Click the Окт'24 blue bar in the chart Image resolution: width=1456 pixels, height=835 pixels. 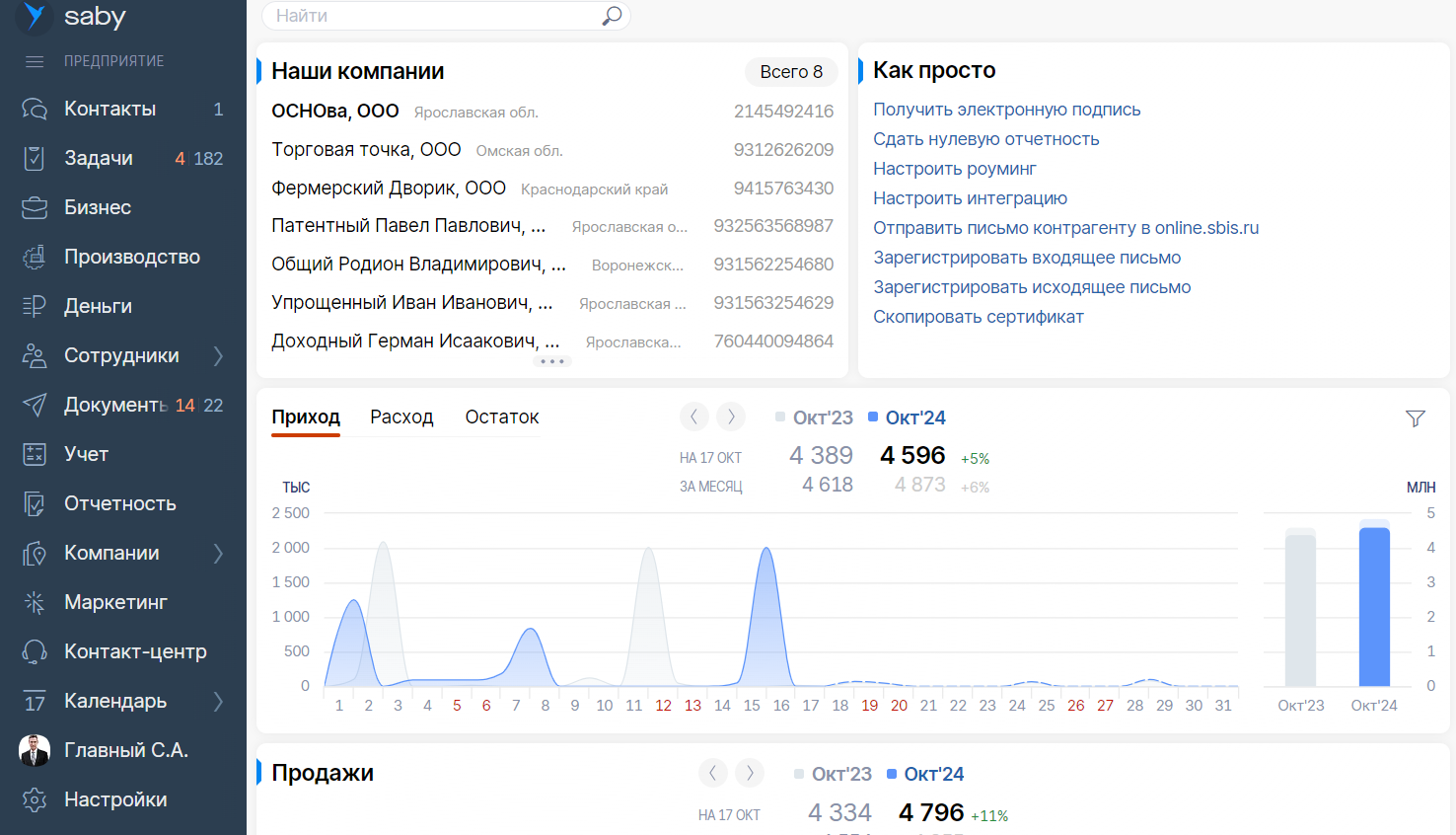pyautogui.click(x=1374, y=607)
